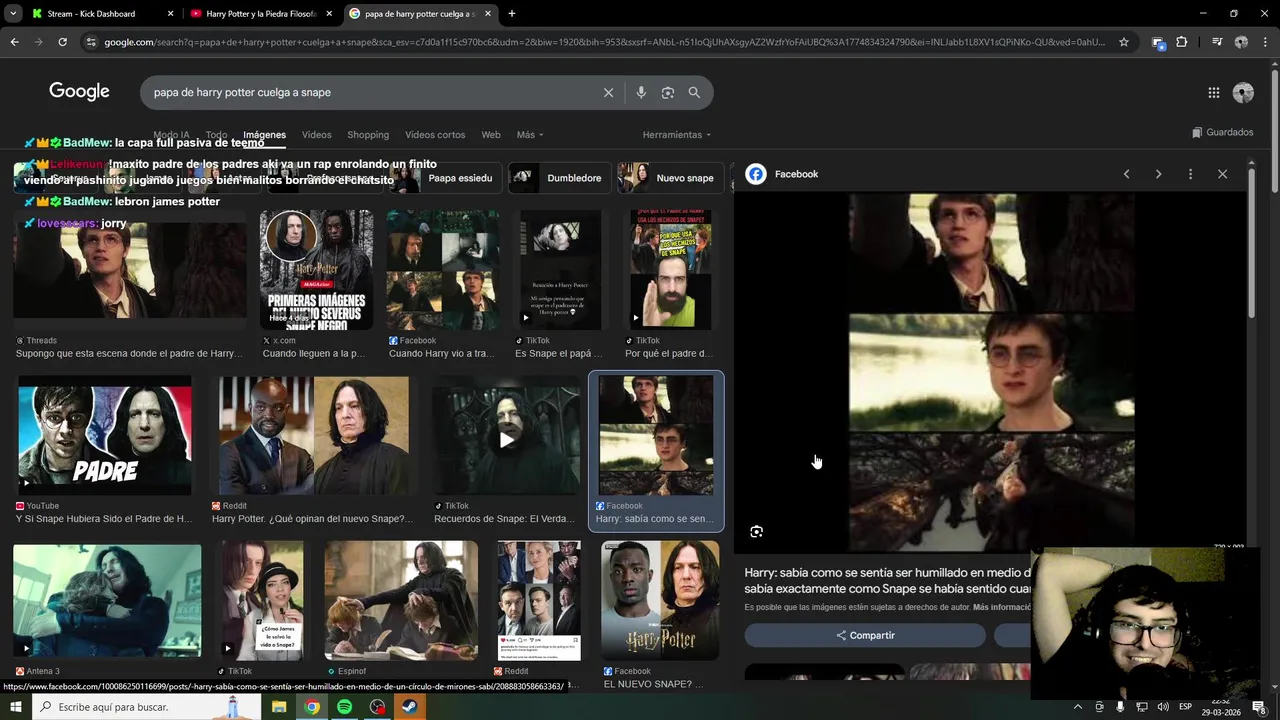Screen dimensions: 1280x720
Task: Open the x.com Primeras Imágenes thumbnail
Action: click(316, 270)
